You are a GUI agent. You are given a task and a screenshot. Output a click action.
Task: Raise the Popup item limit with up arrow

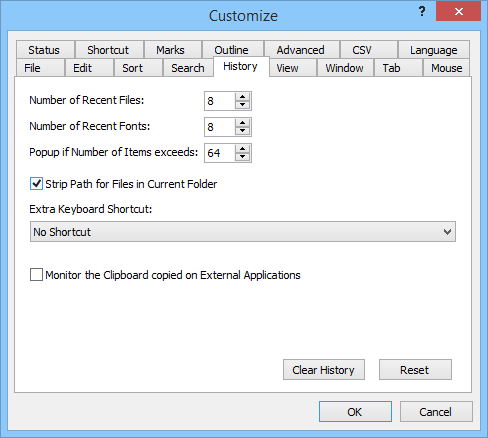(242, 149)
